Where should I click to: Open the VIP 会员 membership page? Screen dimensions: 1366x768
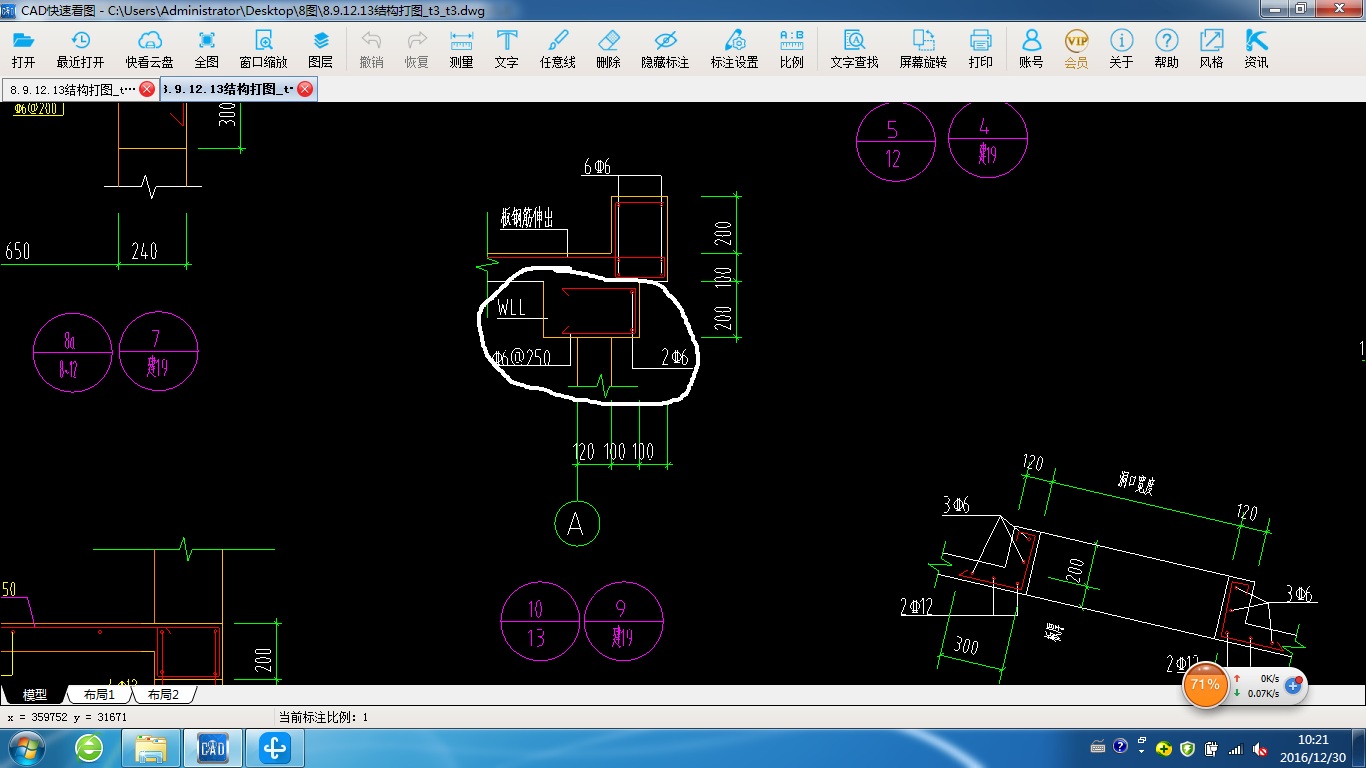[1076, 49]
